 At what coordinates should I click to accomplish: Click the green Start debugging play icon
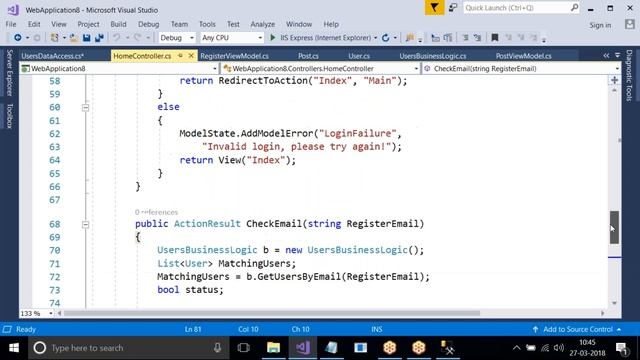273,38
